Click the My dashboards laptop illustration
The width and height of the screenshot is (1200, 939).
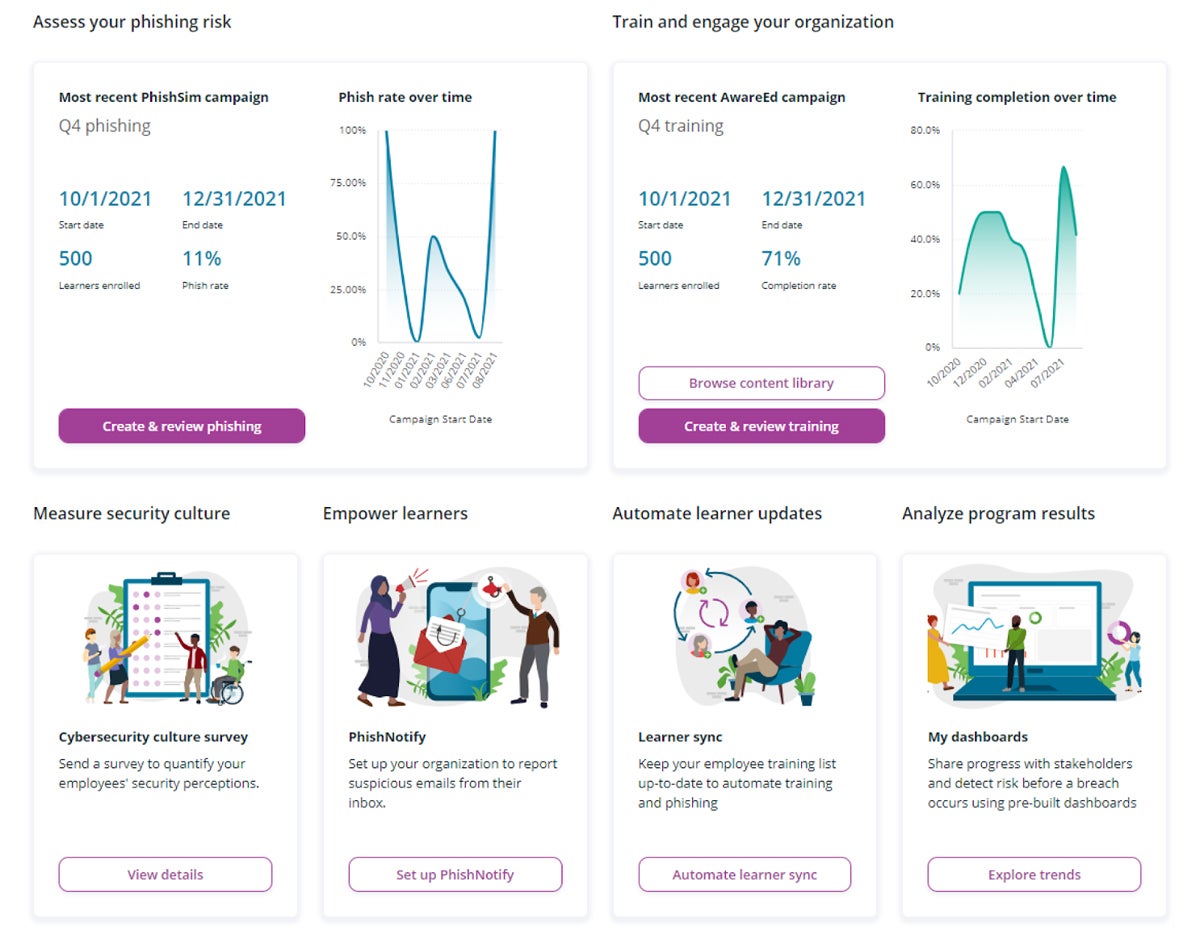[x=1034, y=633]
